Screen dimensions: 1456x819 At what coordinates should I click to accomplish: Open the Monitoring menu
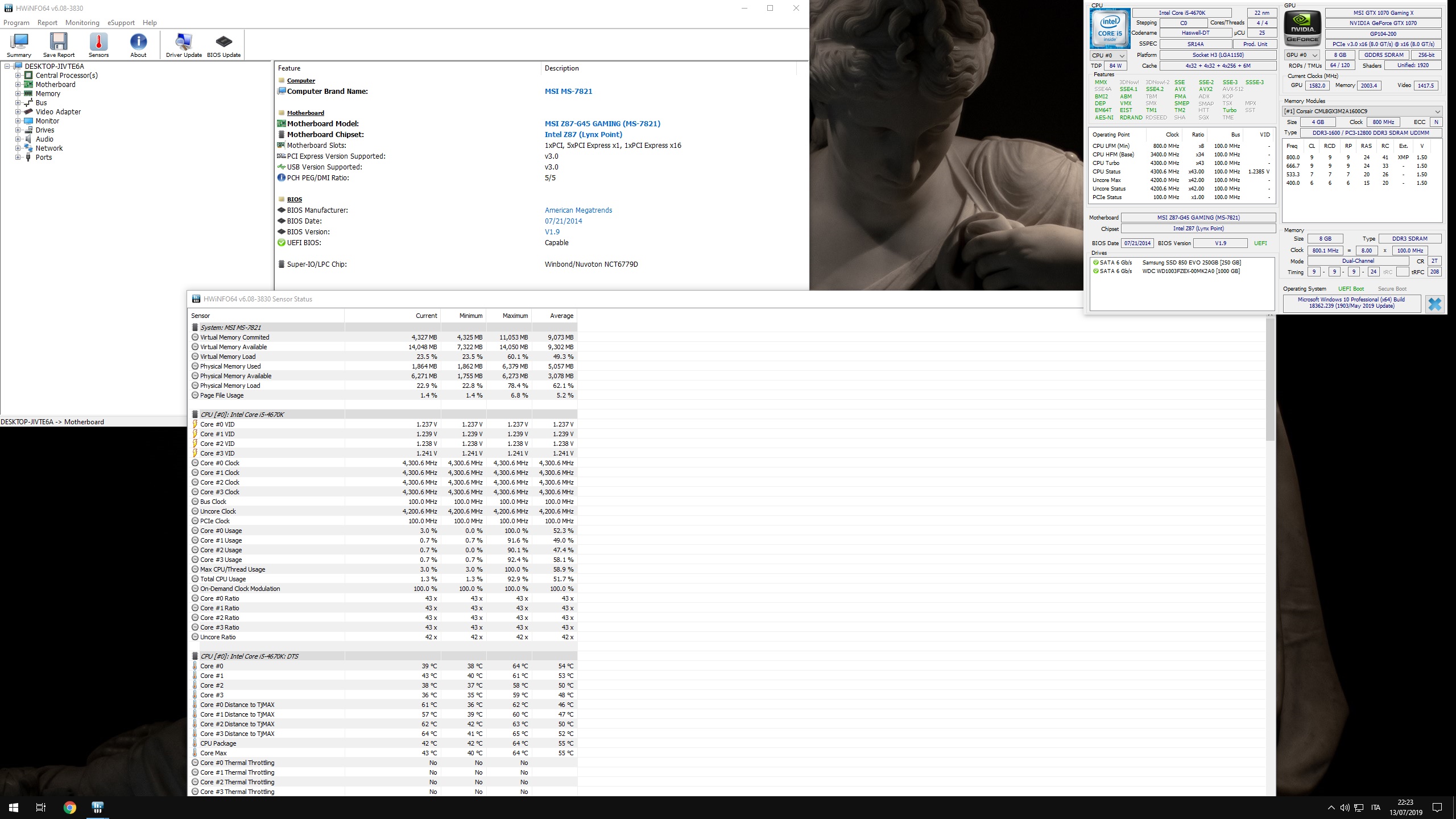[x=82, y=23]
